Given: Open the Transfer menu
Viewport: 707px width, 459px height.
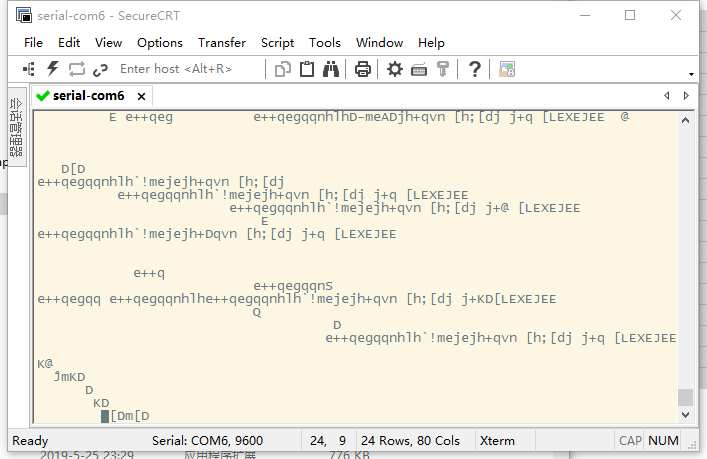Looking at the screenshot, I should (222, 43).
